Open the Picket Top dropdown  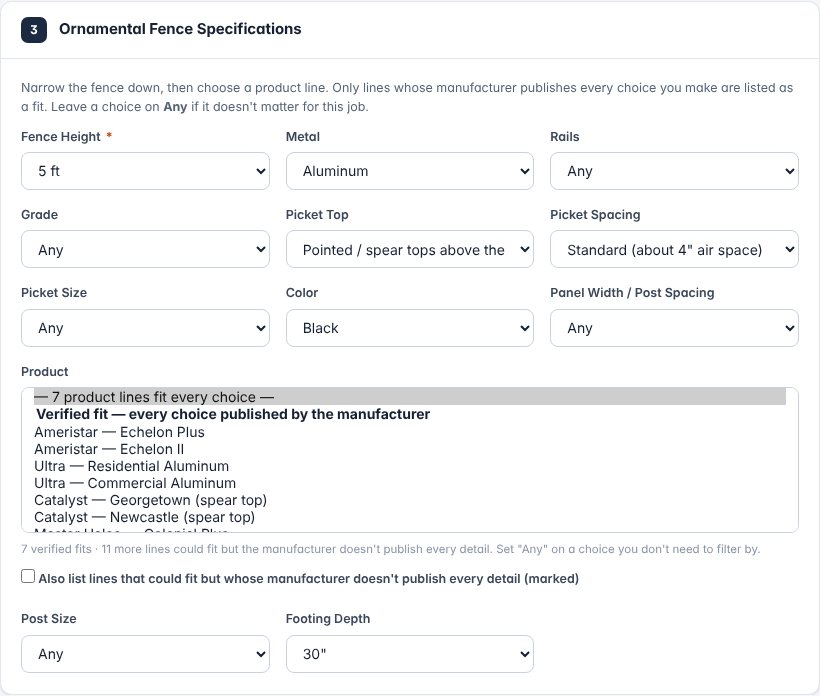[409, 249]
